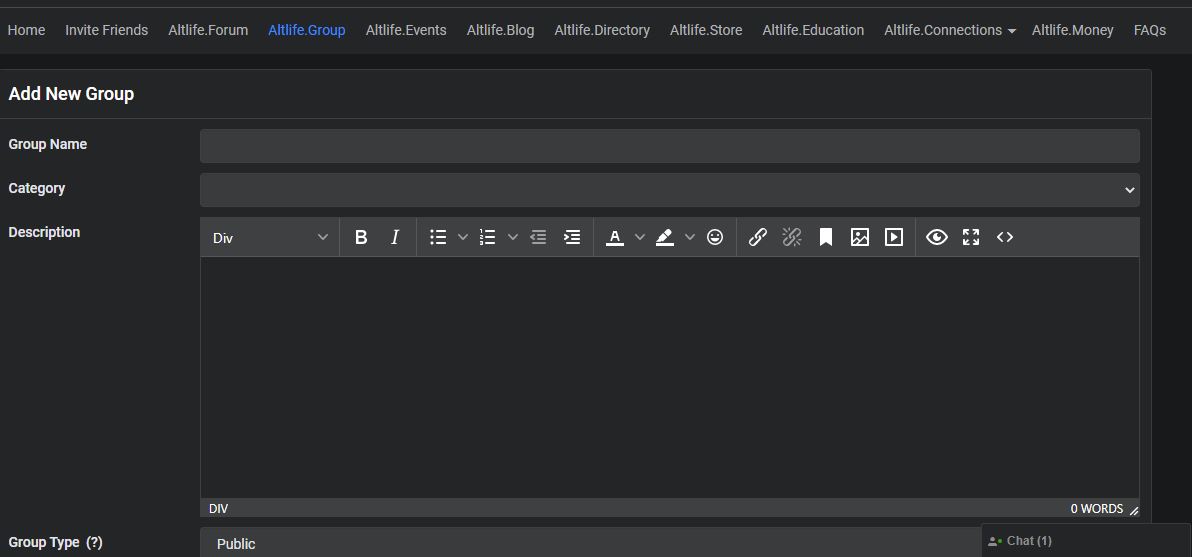Insert a bulleted list
The height and width of the screenshot is (557, 1192).
pos(438,237)
